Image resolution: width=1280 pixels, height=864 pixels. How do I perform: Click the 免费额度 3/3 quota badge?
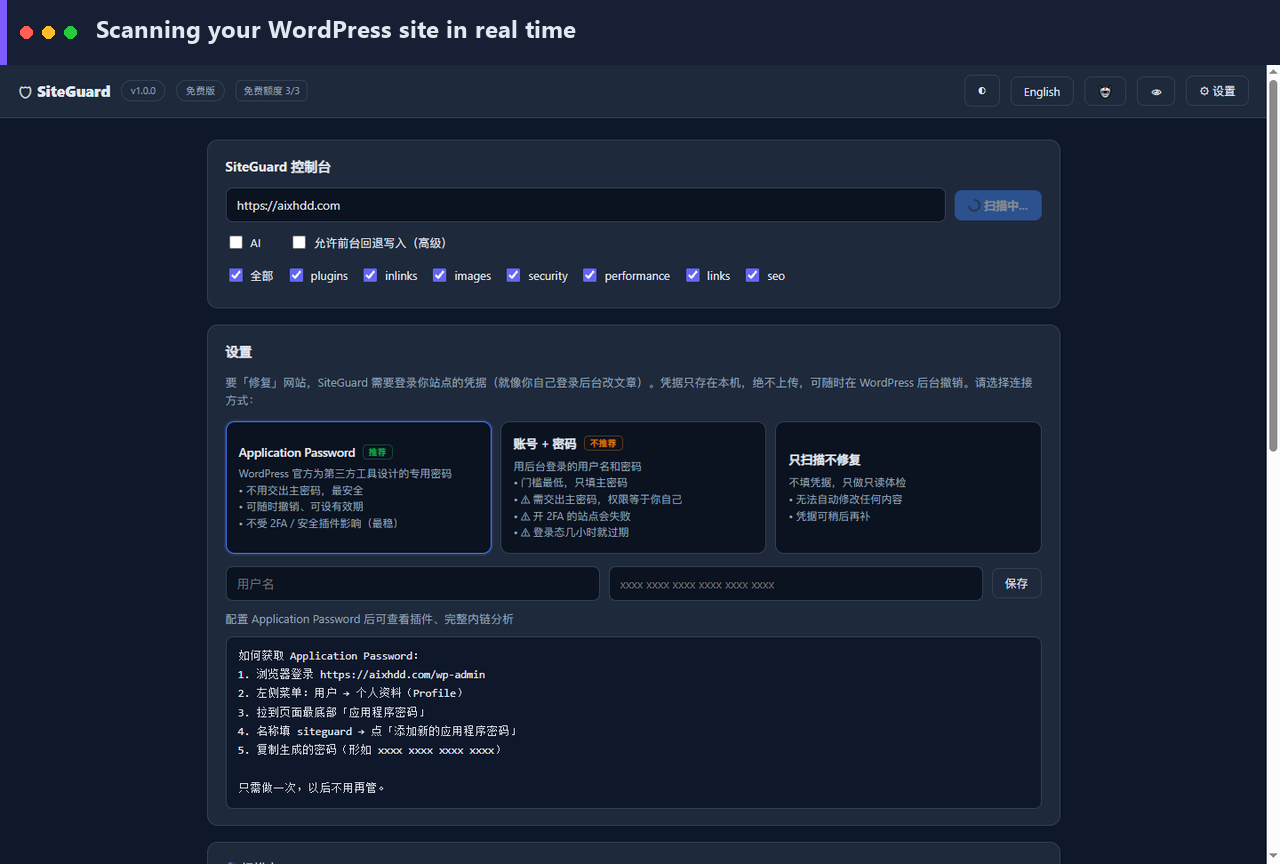coord(272,91)
